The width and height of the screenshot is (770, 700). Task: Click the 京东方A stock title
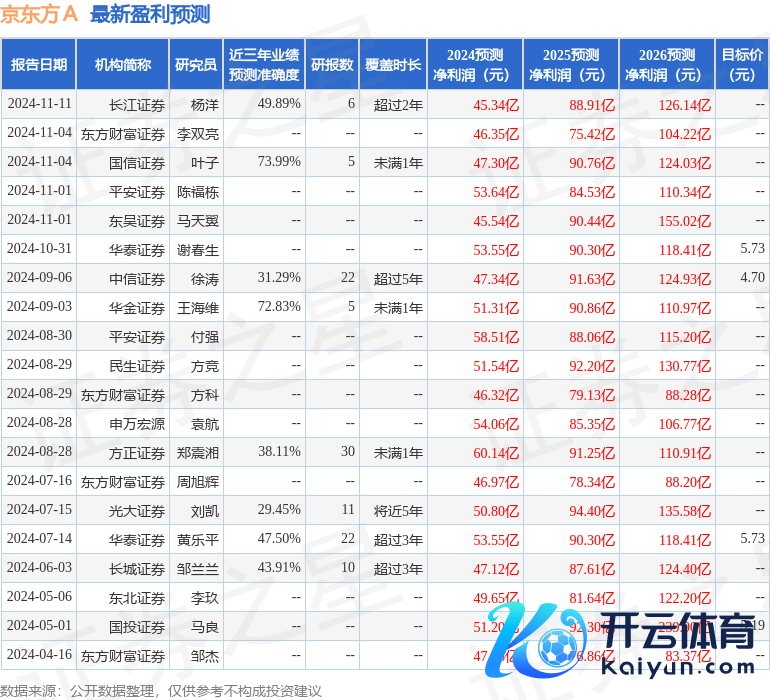(40, 14)
